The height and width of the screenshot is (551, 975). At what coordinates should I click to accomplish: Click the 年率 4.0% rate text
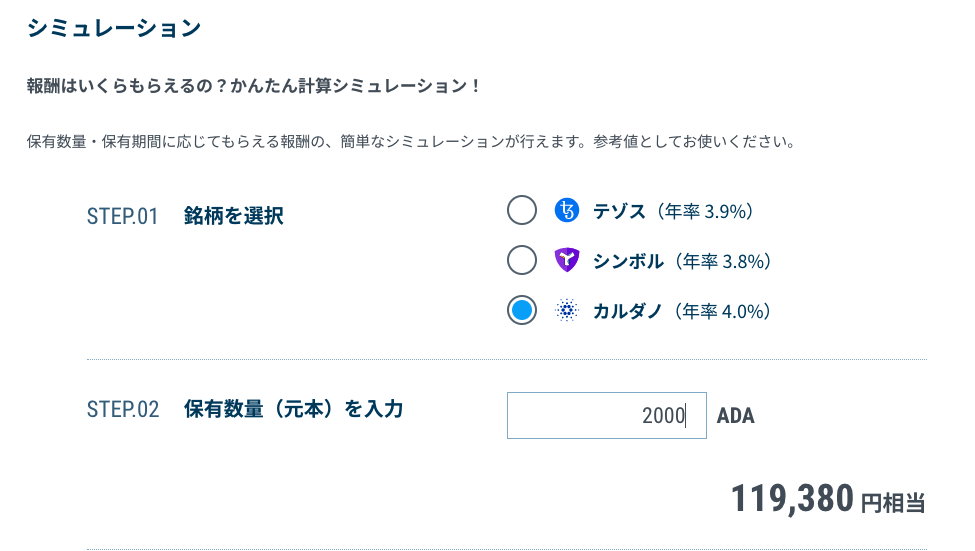(x=723, y=311)
